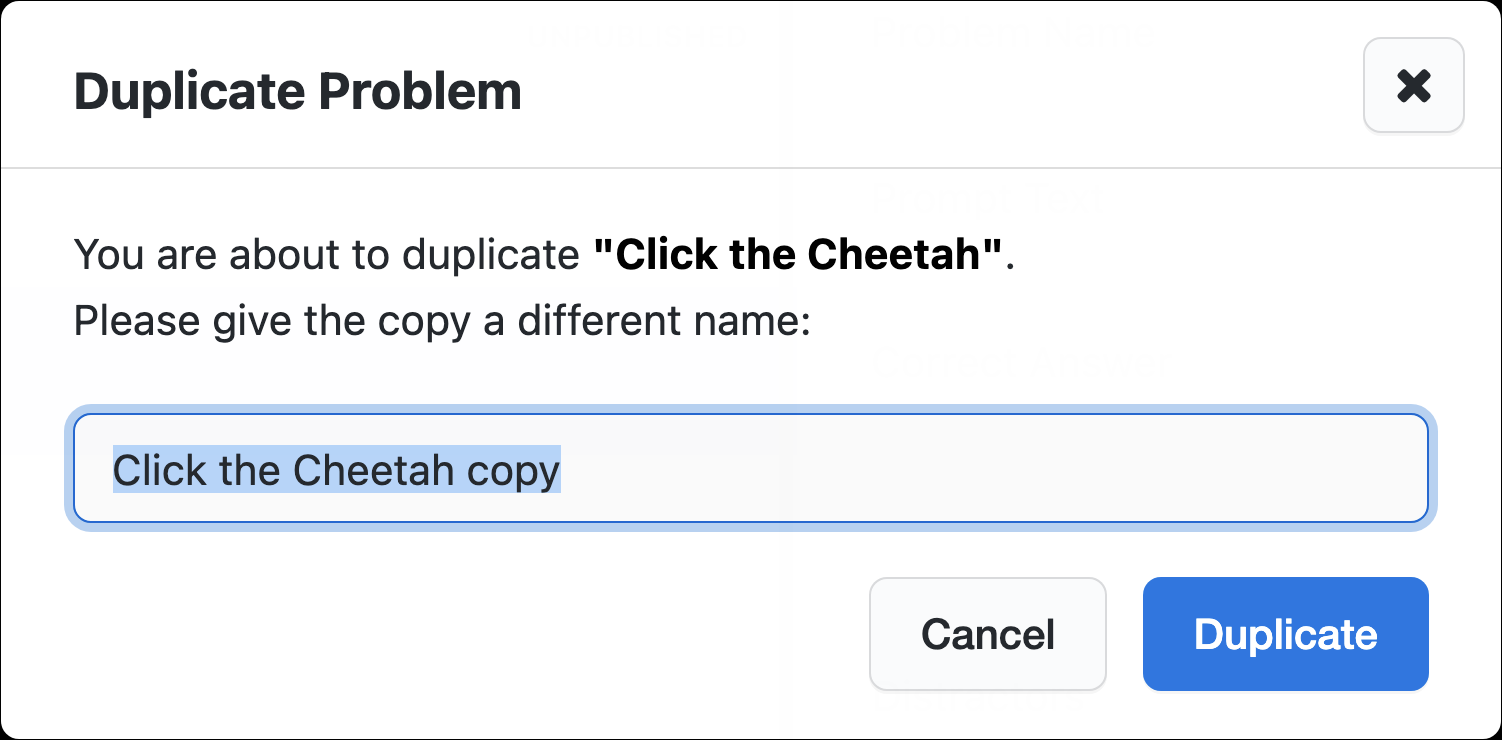Click "Please give the copy a different name" label

pyautogui.click(x=441, y=322)
